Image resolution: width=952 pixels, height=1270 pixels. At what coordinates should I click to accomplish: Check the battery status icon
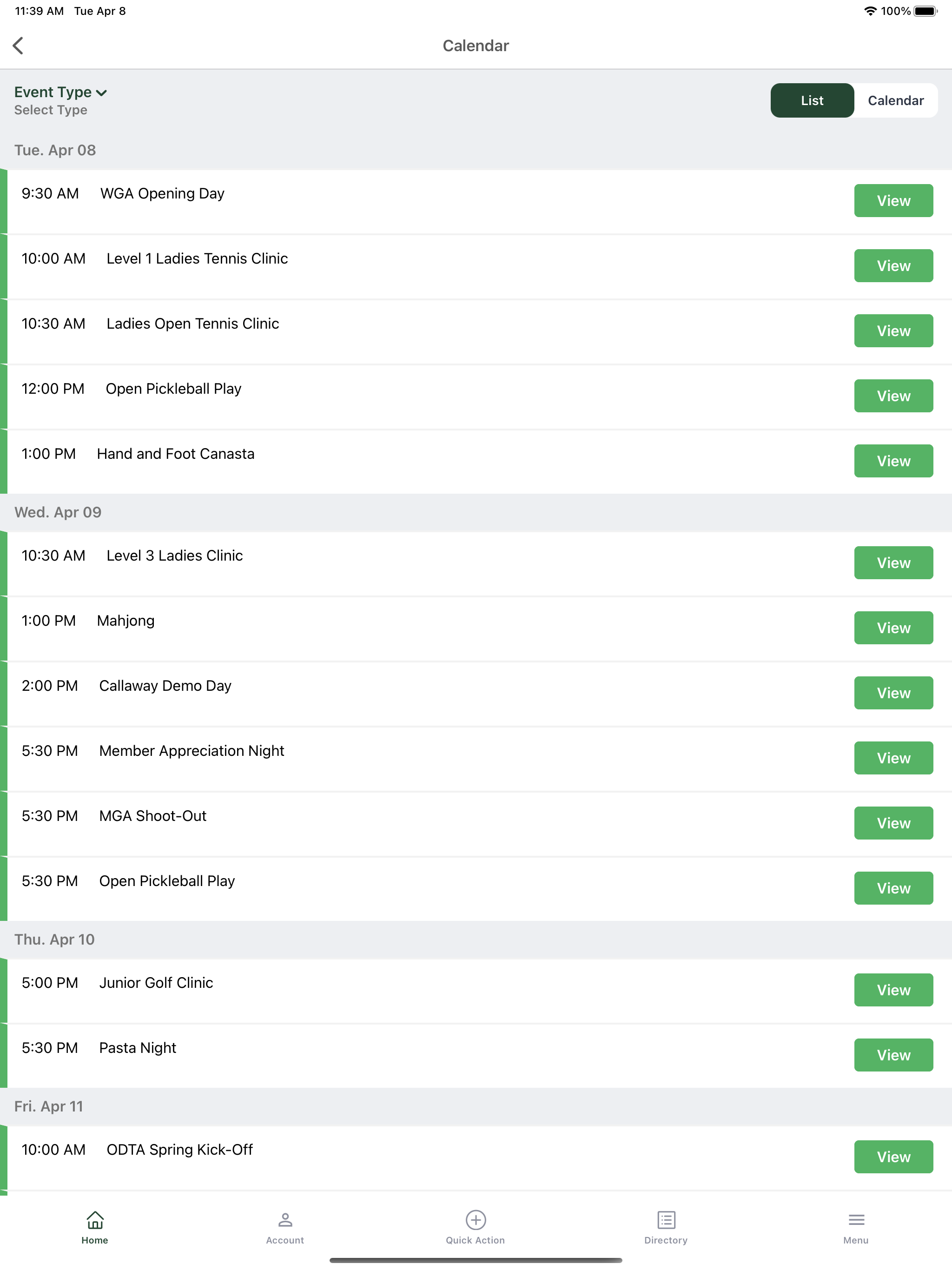(925, 11)
